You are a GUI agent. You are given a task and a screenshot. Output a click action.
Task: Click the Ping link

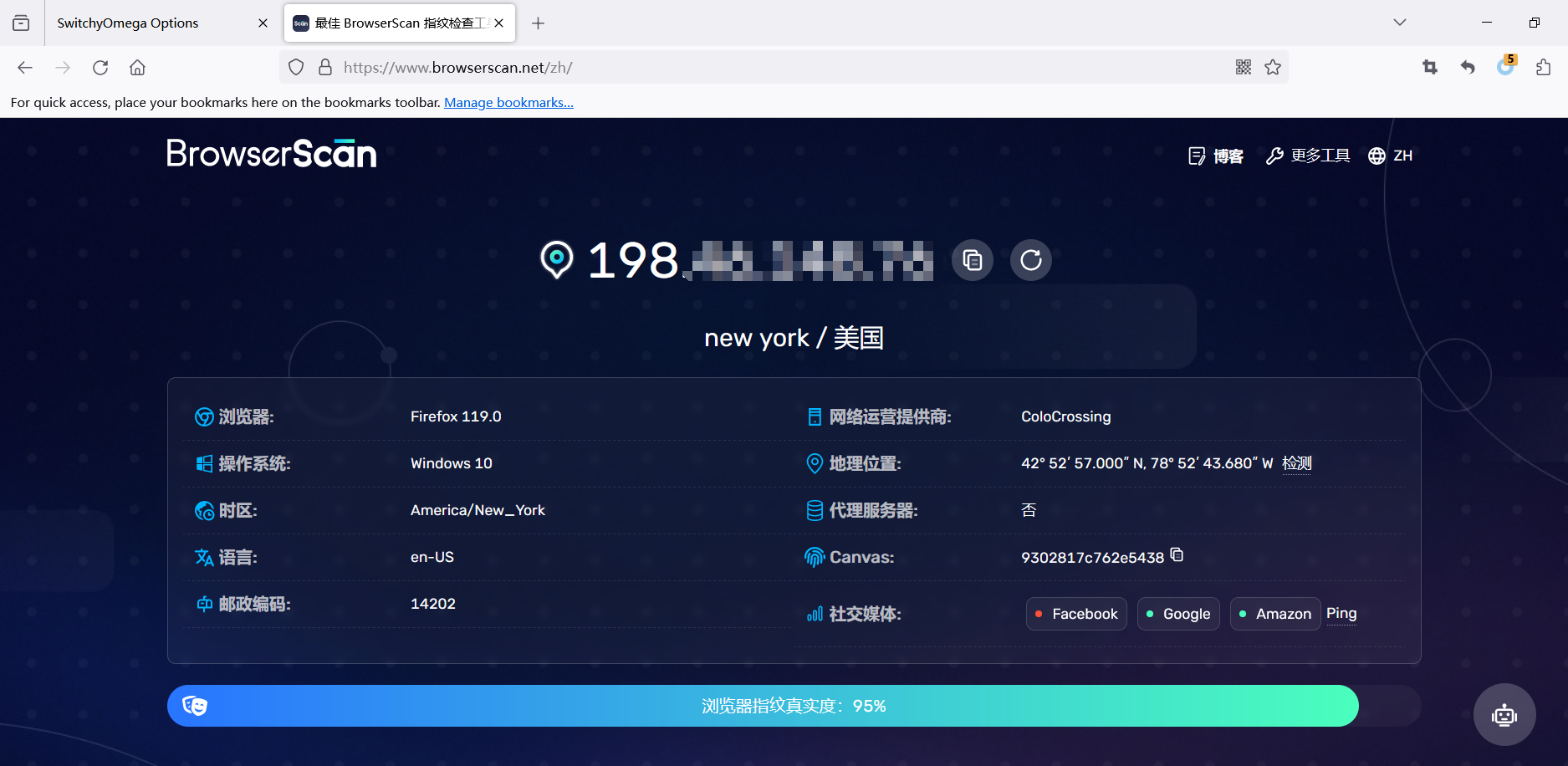coord(1341,614)
